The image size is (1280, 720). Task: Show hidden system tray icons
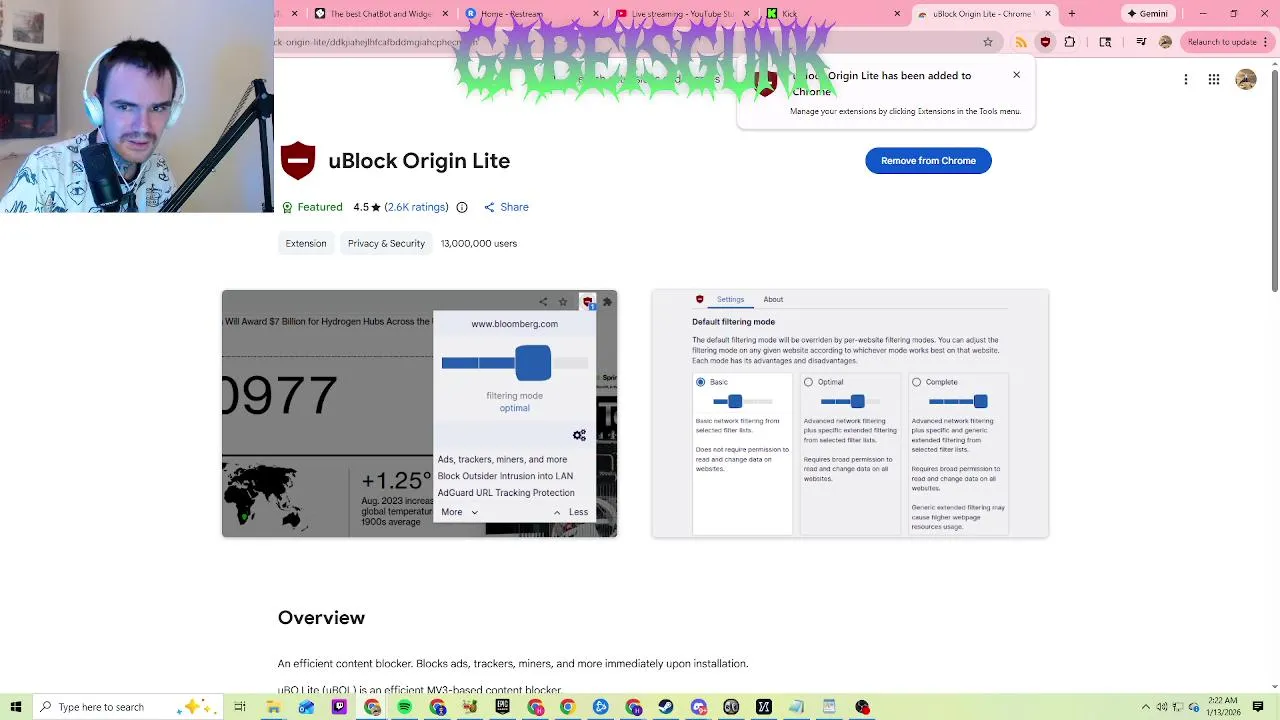coord(1146,707)
